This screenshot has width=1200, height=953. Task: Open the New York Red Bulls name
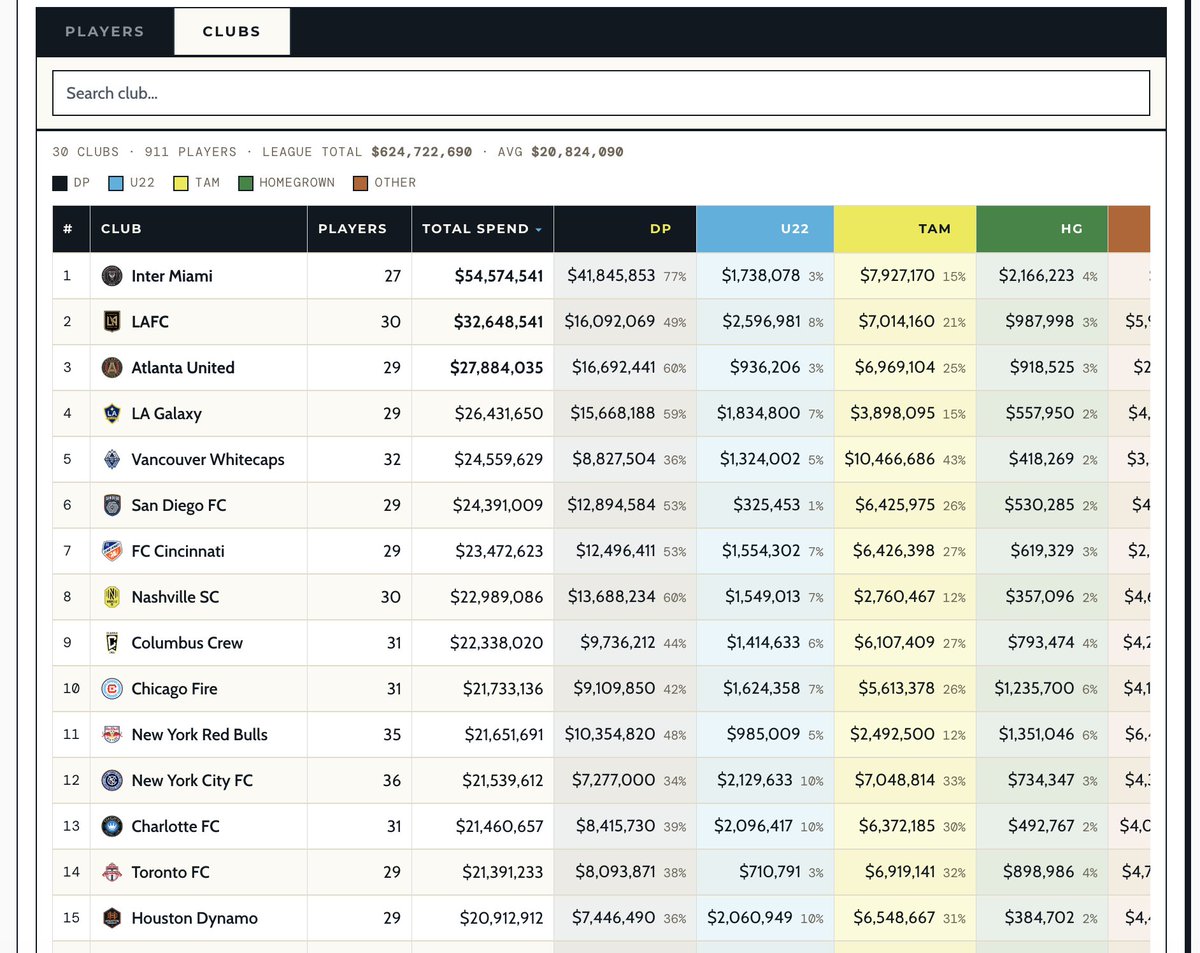pos(200,735)
